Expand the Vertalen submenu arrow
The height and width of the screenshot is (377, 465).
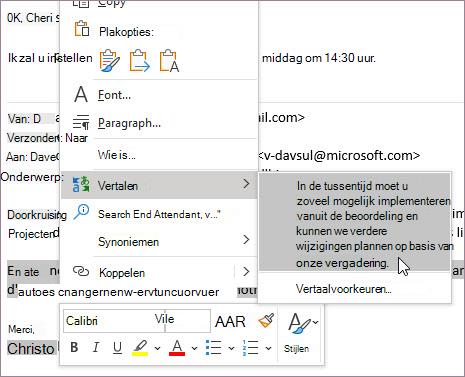point(246,184)
